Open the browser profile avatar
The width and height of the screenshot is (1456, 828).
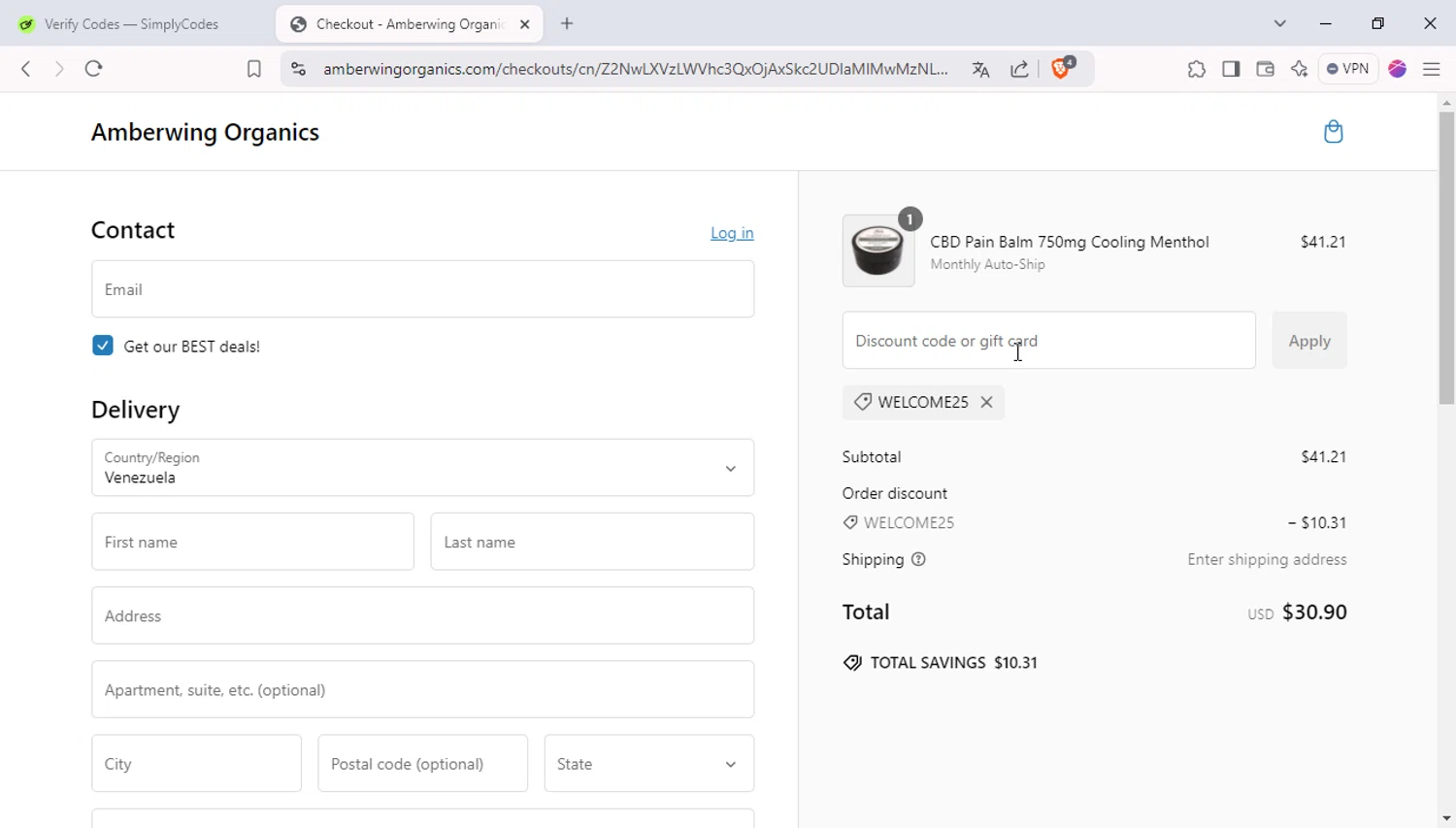coord(1398,69)
